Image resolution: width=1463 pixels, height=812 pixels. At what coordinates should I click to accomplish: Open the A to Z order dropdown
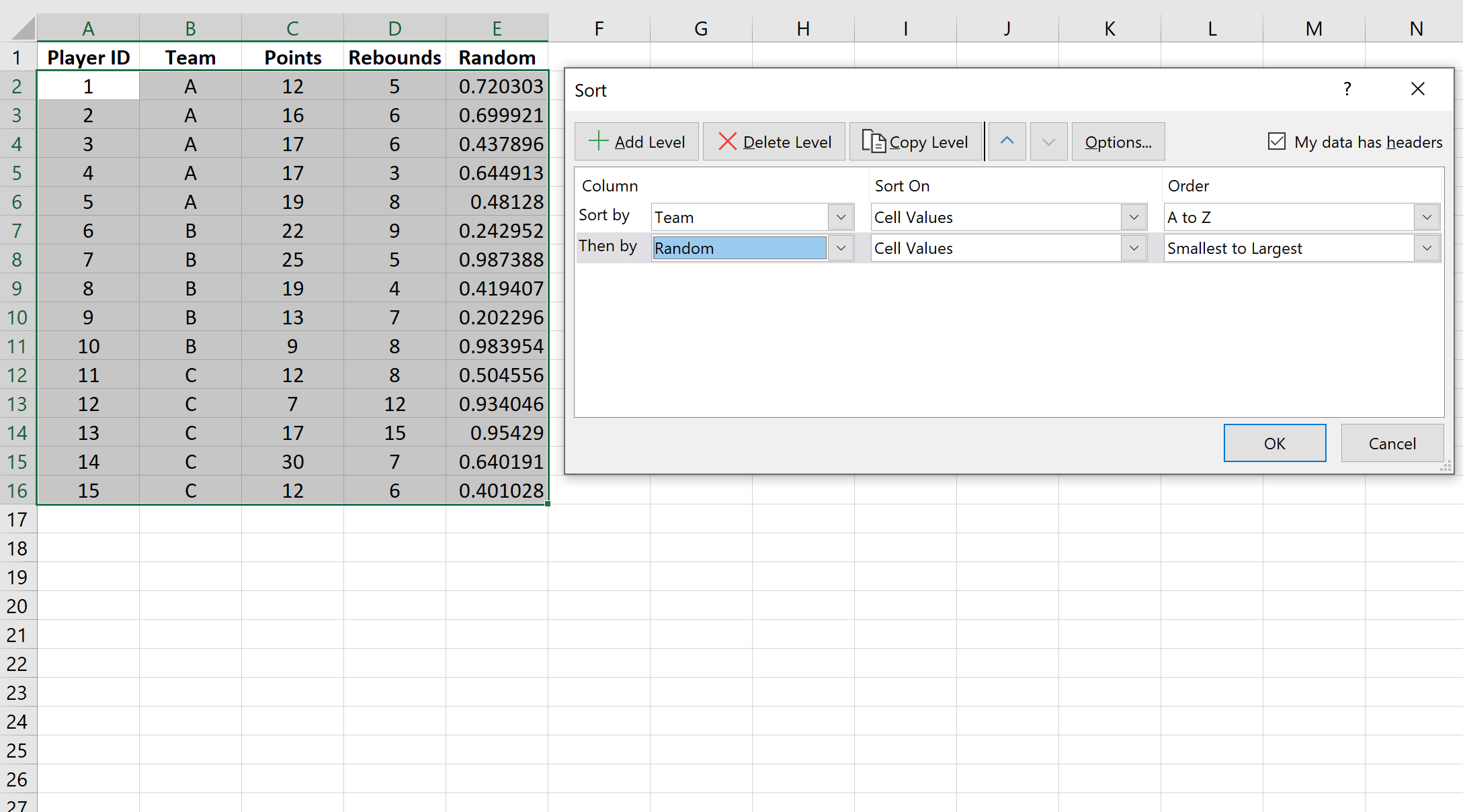click(x=1426, y=218)
